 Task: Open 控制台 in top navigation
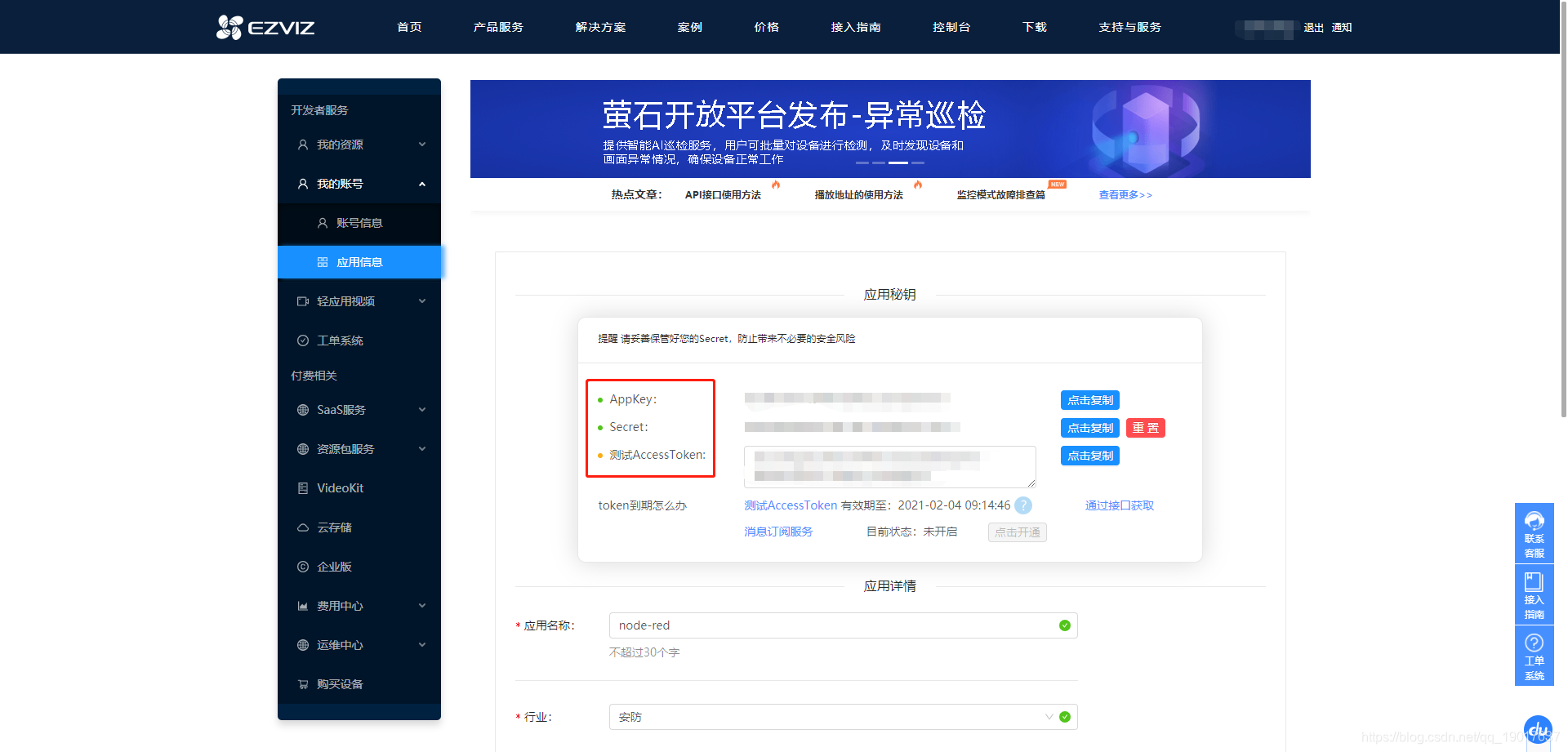click(x=951, y=27)
